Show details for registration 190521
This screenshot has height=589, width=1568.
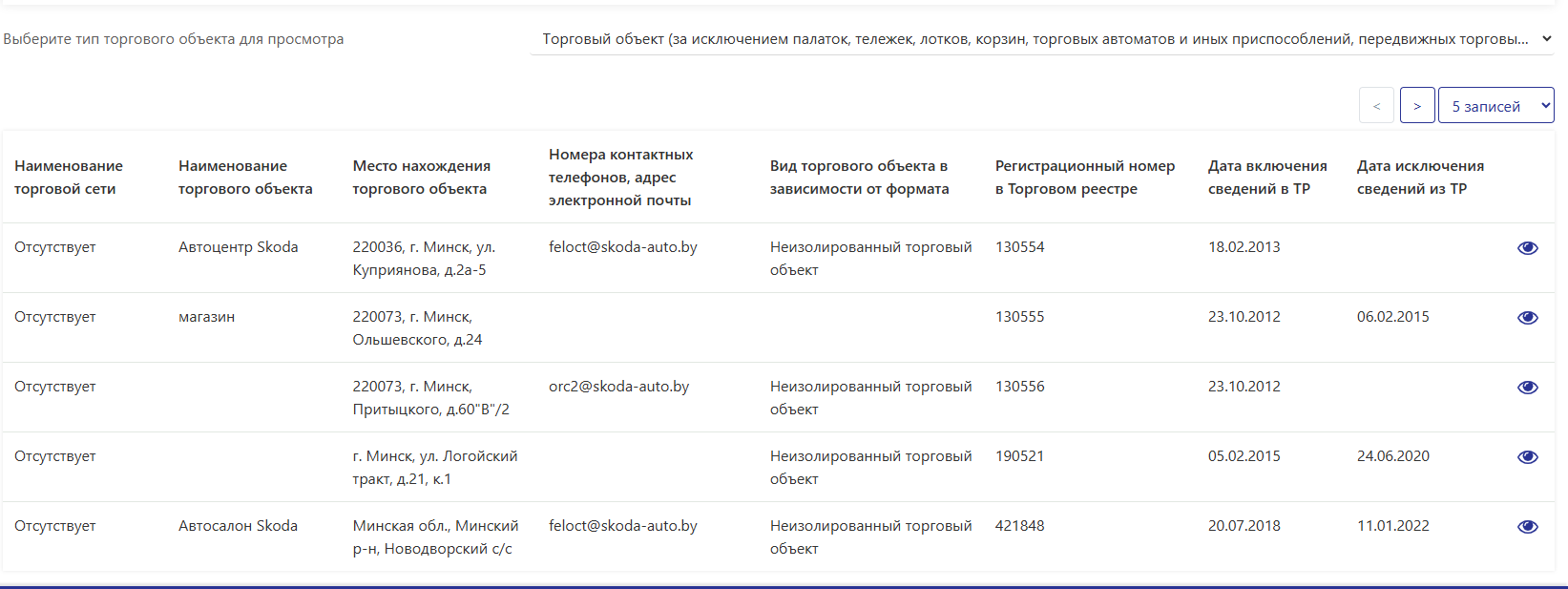pos(1527,457)
